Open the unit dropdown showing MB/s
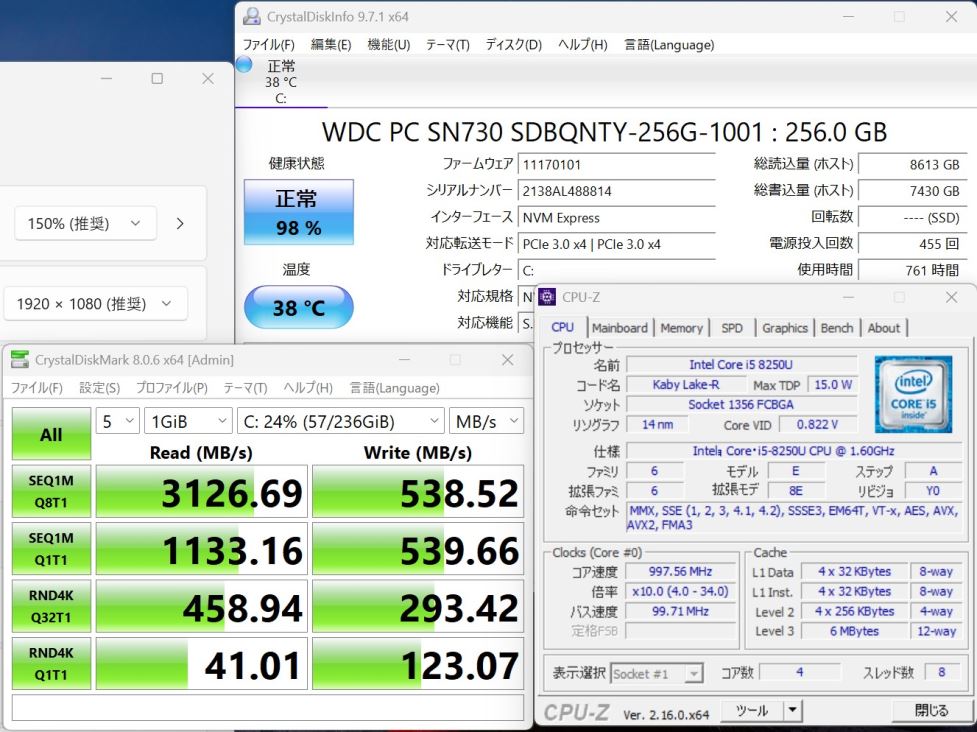The width and height of the screenshot is (977, 732). (x=486, y=421)
